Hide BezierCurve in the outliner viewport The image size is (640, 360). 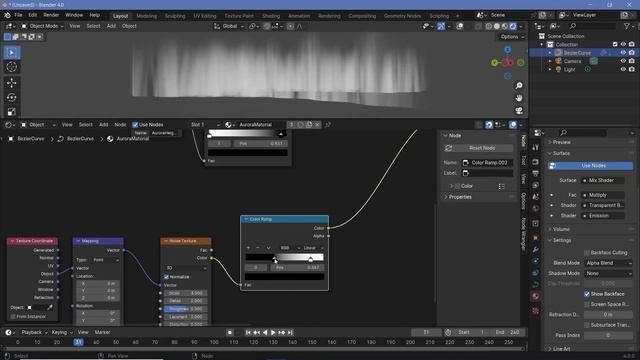pos(623,53)
